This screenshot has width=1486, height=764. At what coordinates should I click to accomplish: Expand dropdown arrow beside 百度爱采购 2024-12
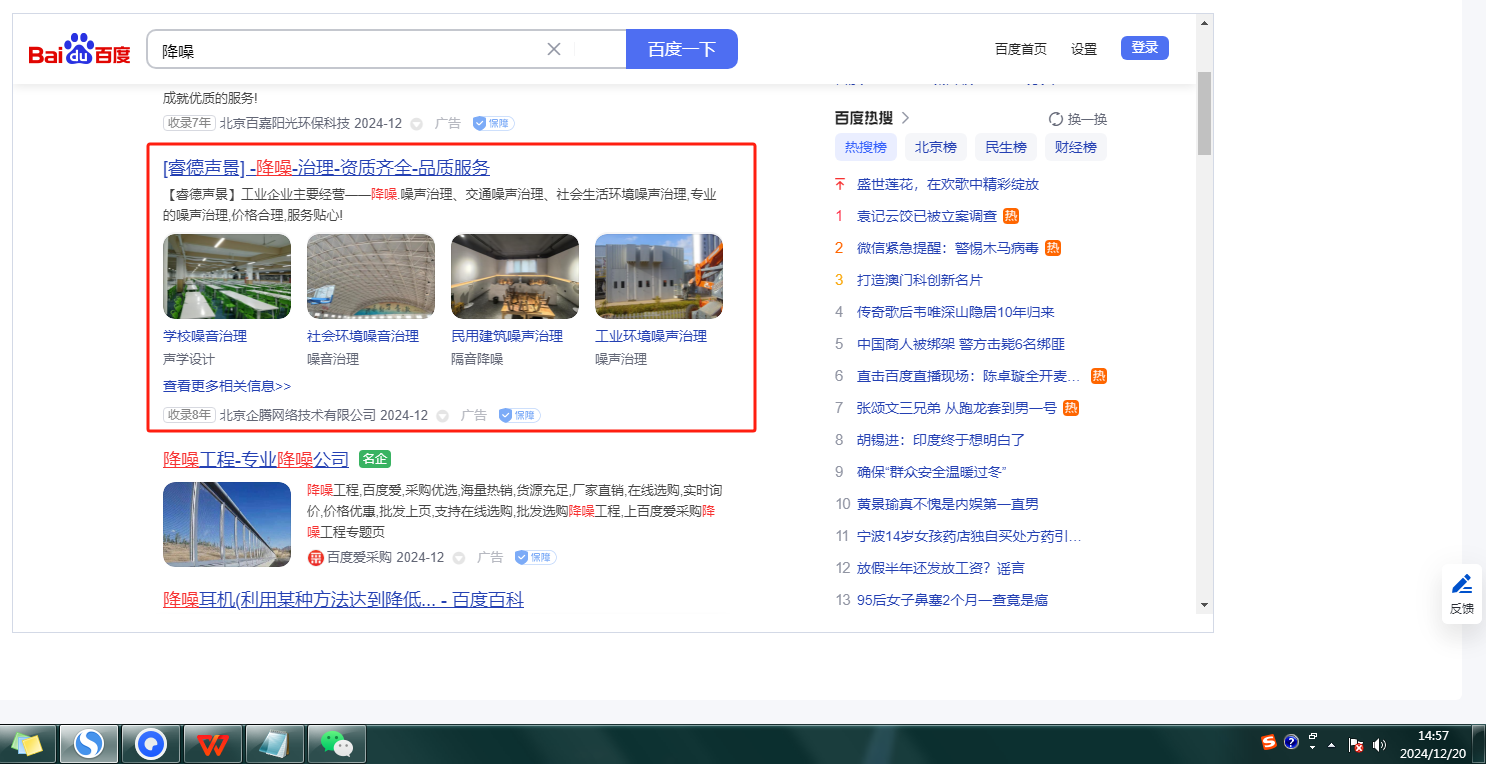pyautogui.click(x=460, y=557)
